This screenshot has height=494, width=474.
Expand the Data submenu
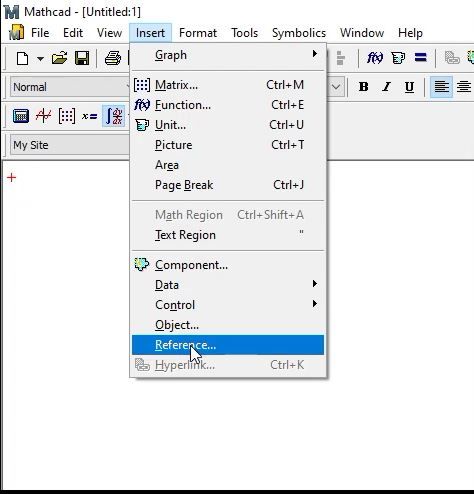pos(228,285)
